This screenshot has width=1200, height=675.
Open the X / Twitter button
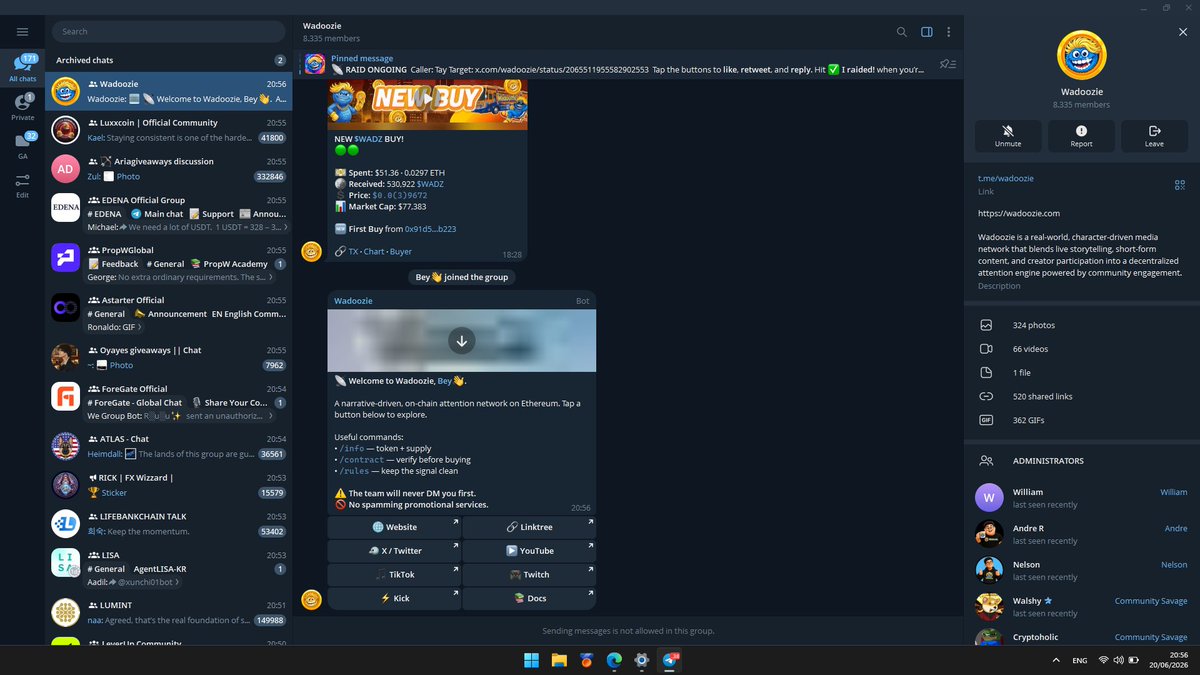tap(394, 551)
